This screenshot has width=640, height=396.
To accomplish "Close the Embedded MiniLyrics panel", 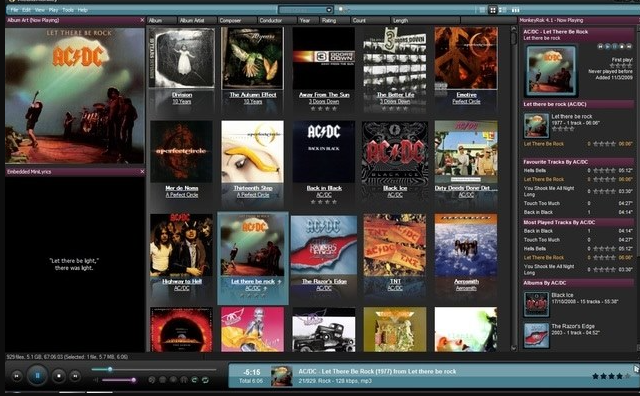I will click(142, 172).
